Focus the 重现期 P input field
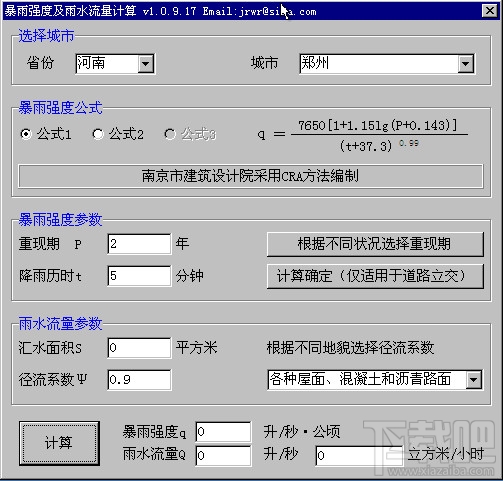Image resolution: width=503 pixels, height=481 pixels. 139,244
